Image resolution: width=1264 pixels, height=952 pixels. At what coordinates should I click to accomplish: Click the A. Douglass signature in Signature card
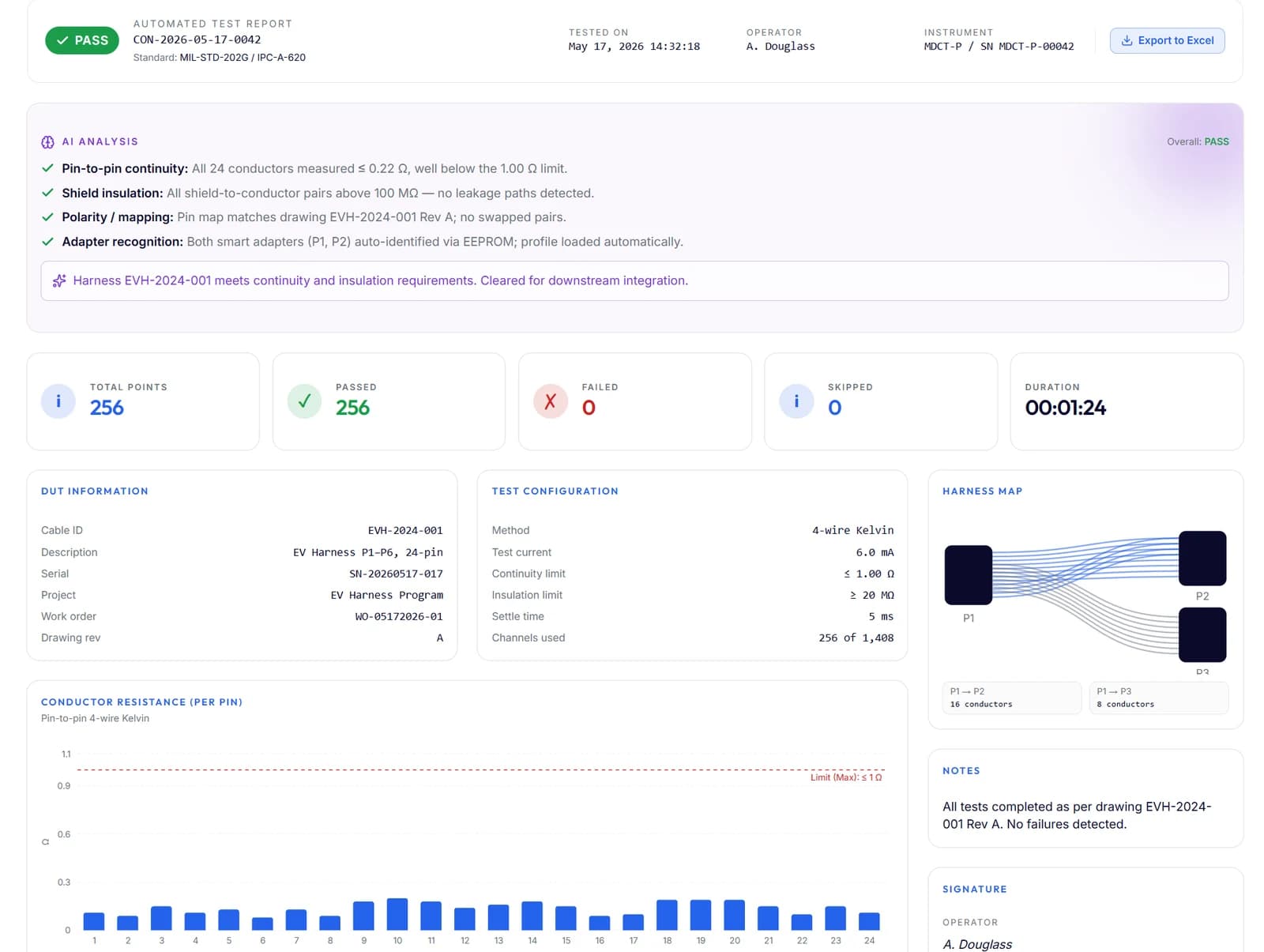point(977,944)
